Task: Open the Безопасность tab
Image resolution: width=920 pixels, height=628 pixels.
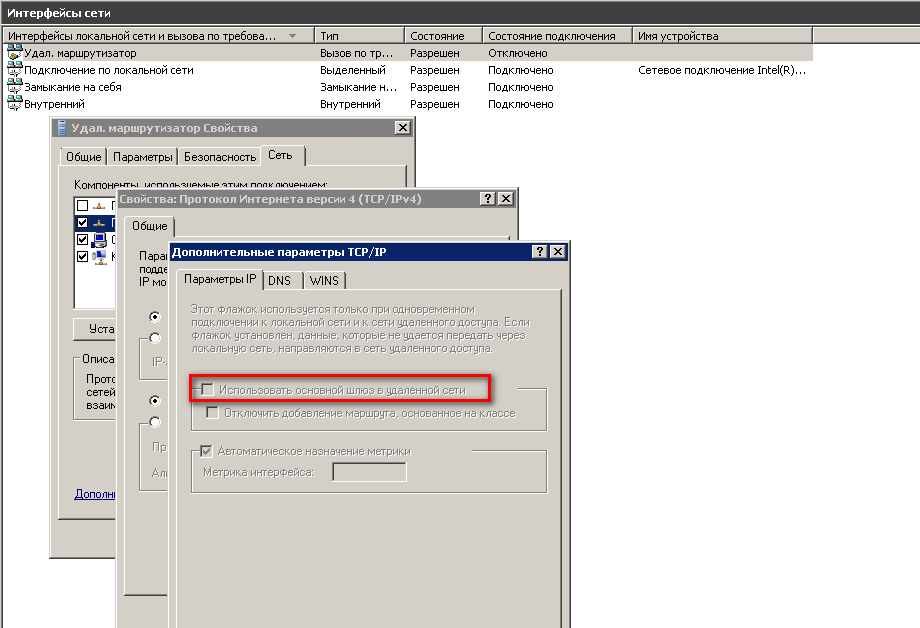Action: point(219,157)
